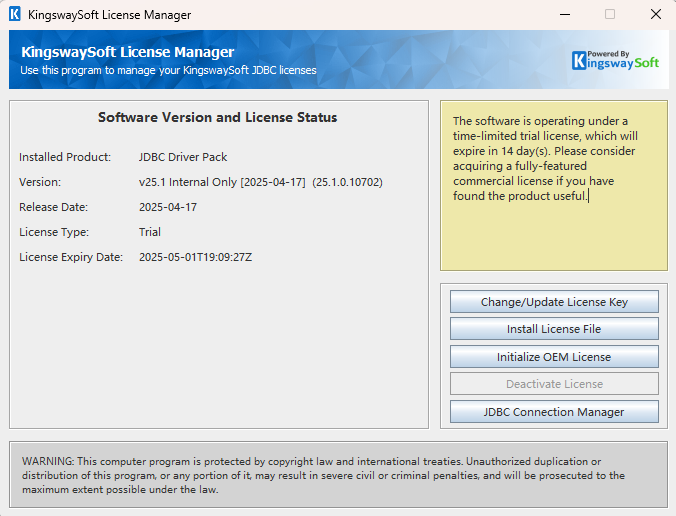Open the Install License File dialog
This screenshot has width=676, height=516.
click(x=554, y=329)
